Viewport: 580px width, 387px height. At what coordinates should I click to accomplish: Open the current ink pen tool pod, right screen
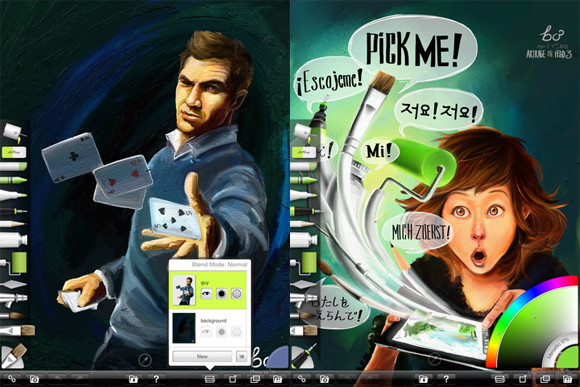(x=304, y=356)
